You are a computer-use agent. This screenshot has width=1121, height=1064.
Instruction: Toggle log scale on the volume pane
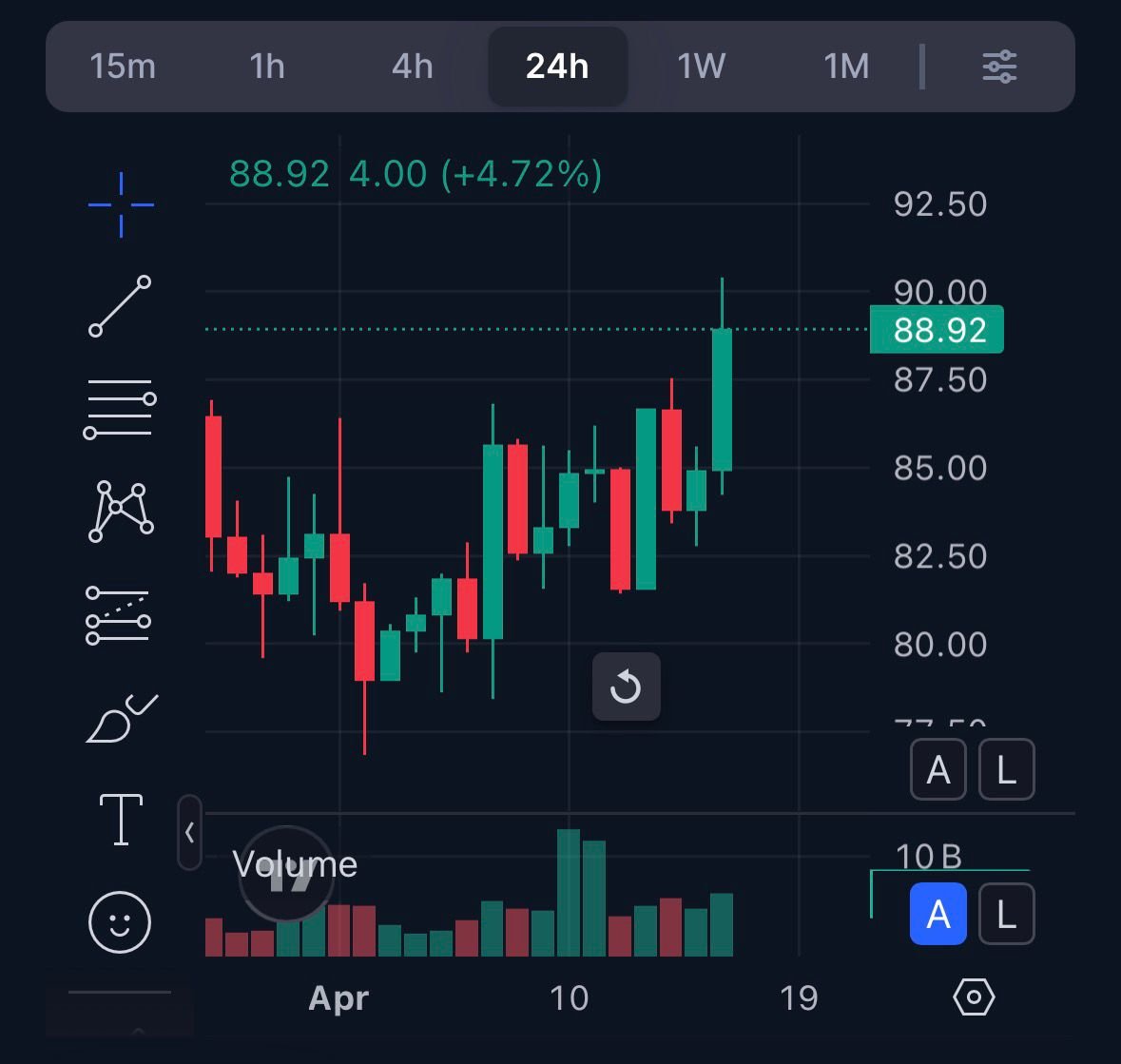point(1006,915)
